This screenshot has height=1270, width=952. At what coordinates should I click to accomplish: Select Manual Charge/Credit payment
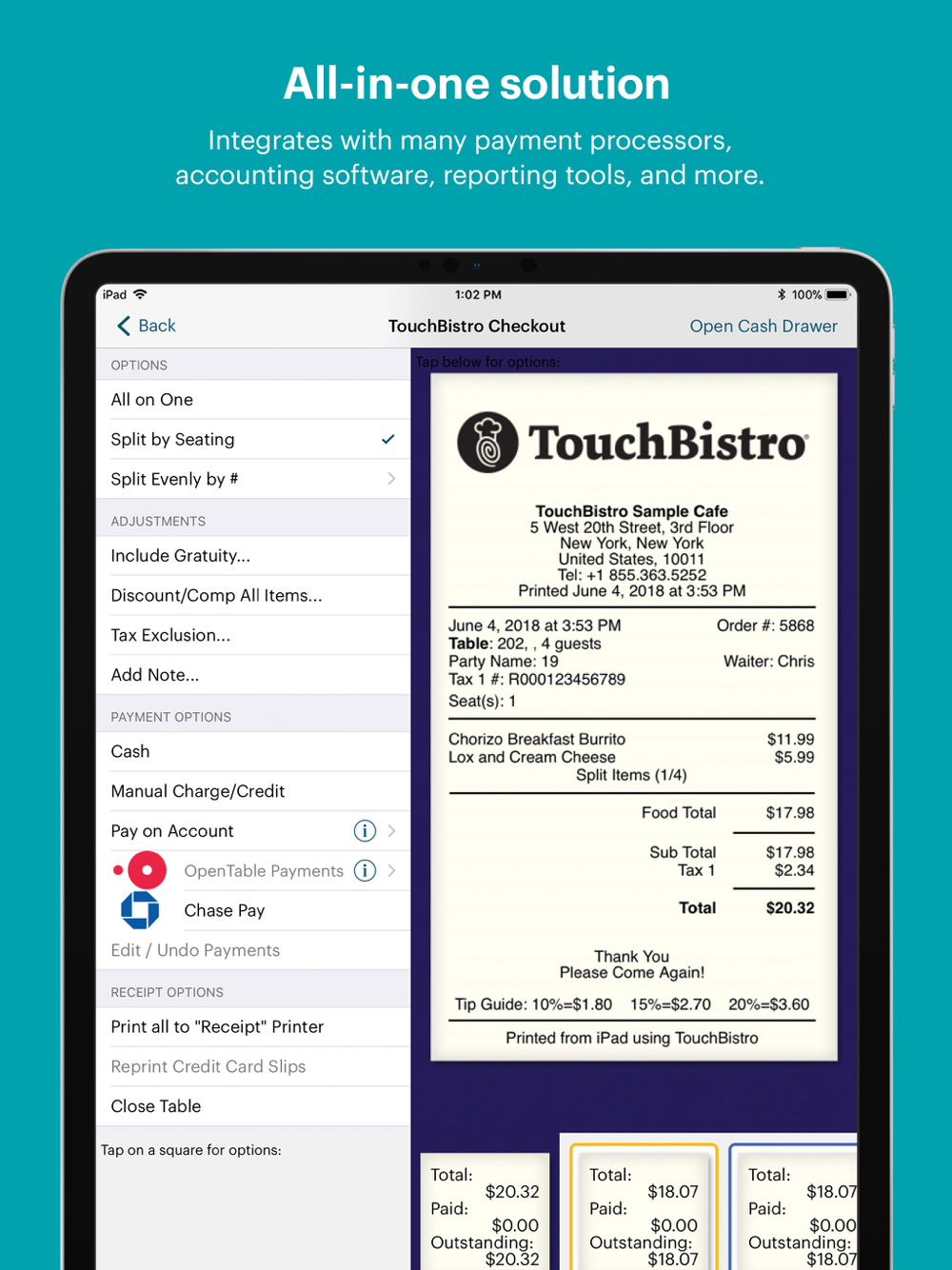click(x=253, y=791)
